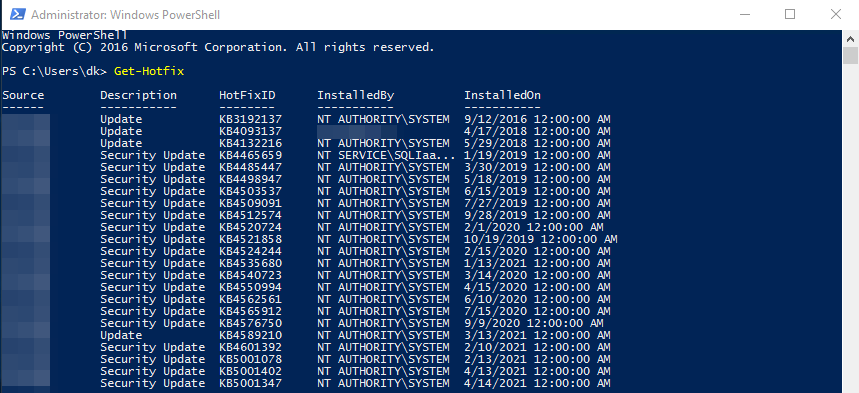
Task: Click the Get-Hotfix command text
Action: click(149, 71)
